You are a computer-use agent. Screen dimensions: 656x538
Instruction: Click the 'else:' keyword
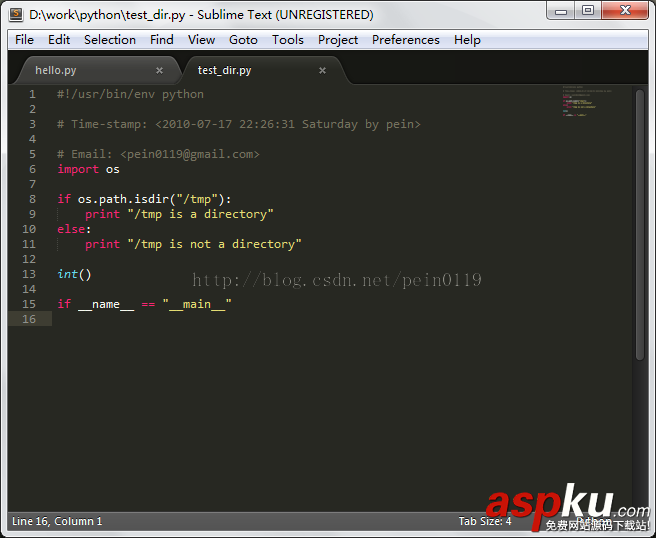click(74, 229)
